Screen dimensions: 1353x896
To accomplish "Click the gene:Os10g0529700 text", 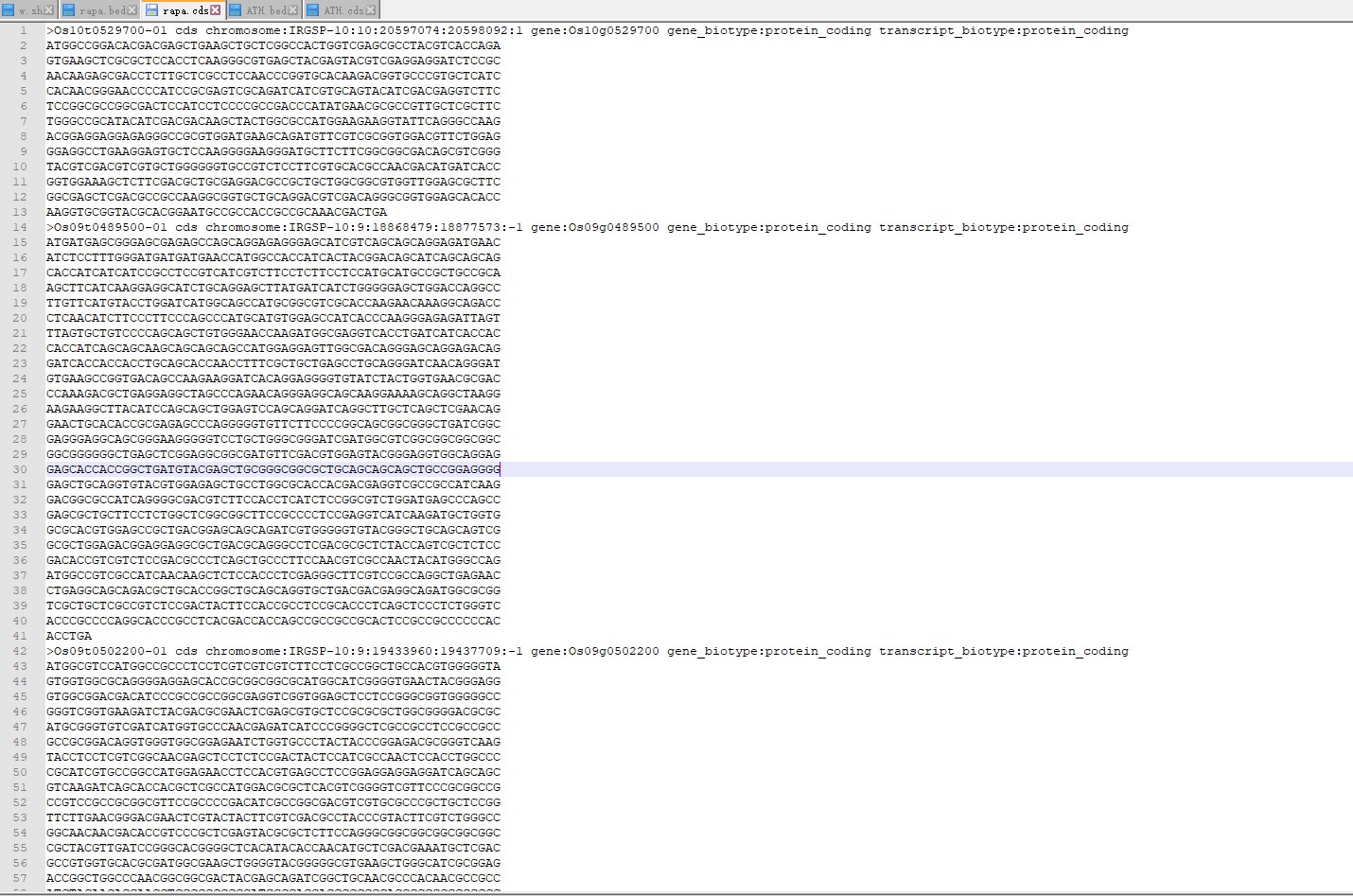I will (x=595, y=30).
